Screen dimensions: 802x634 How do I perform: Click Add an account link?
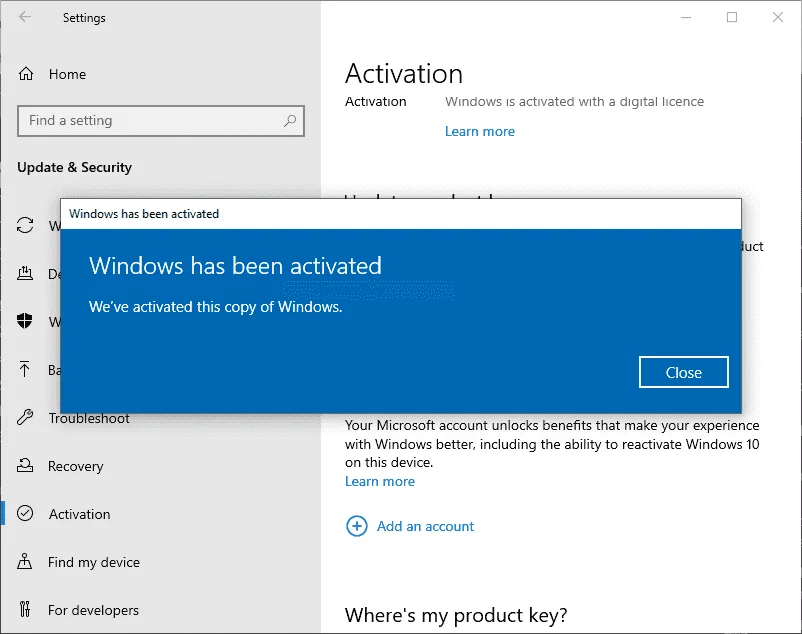tap(425, 526)
